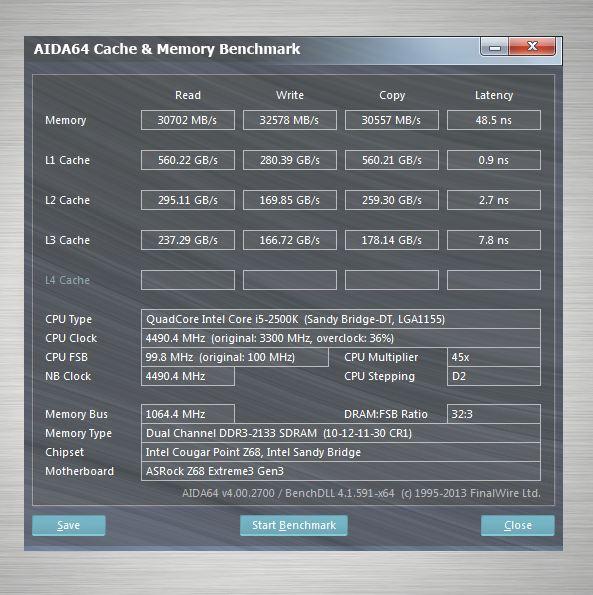593x595 pixels.
Task: Click empty L4 Cache Latency field
Action: (x=494, y=280)
